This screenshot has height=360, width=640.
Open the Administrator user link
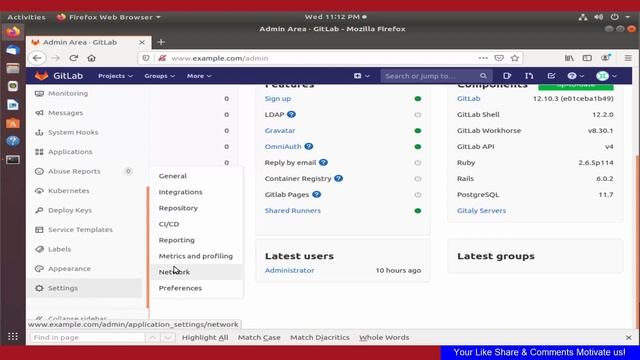[289, 270]
